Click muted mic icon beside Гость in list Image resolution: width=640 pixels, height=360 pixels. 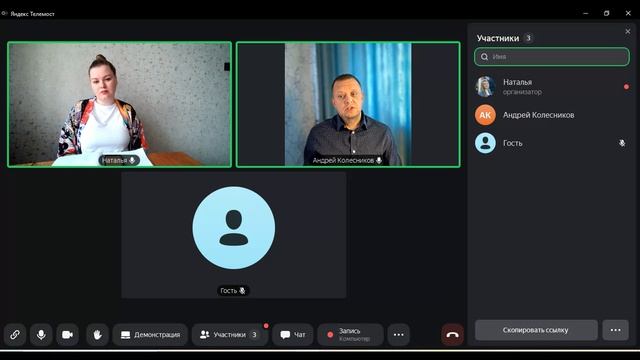622,143
